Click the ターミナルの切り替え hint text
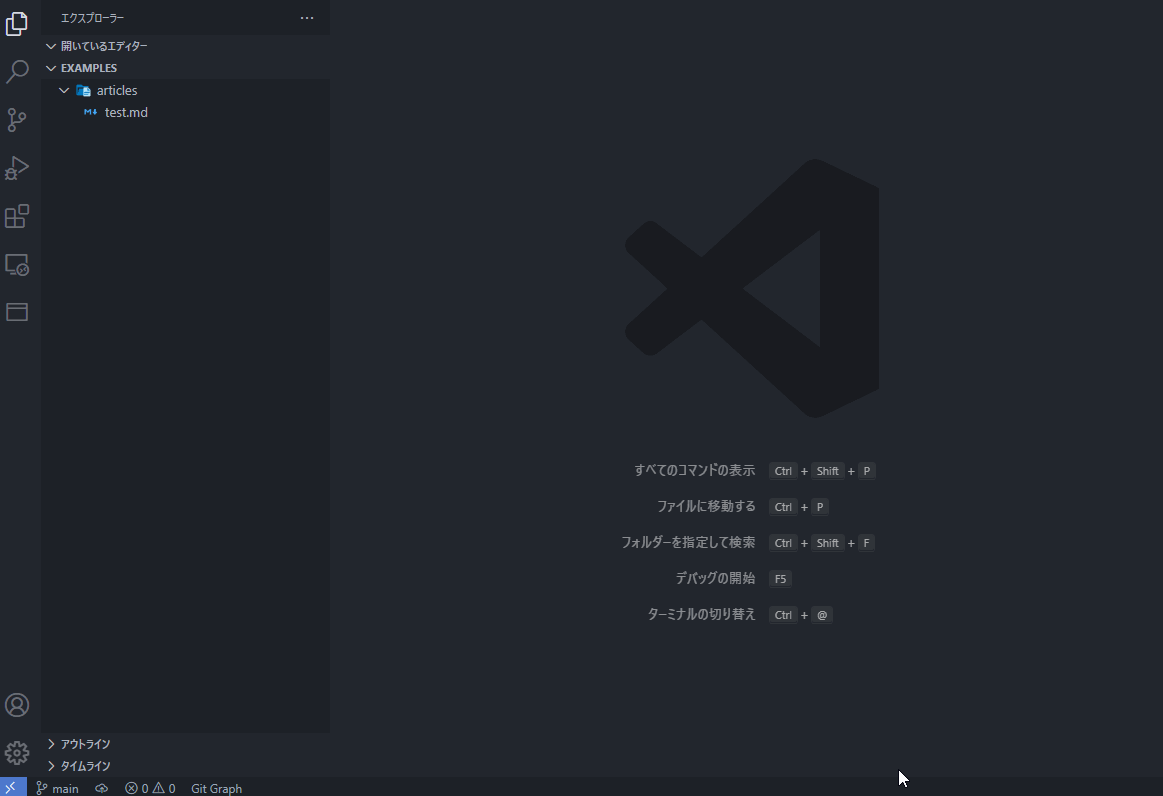Screen dimensions: 1163x796 click(701, 614)
